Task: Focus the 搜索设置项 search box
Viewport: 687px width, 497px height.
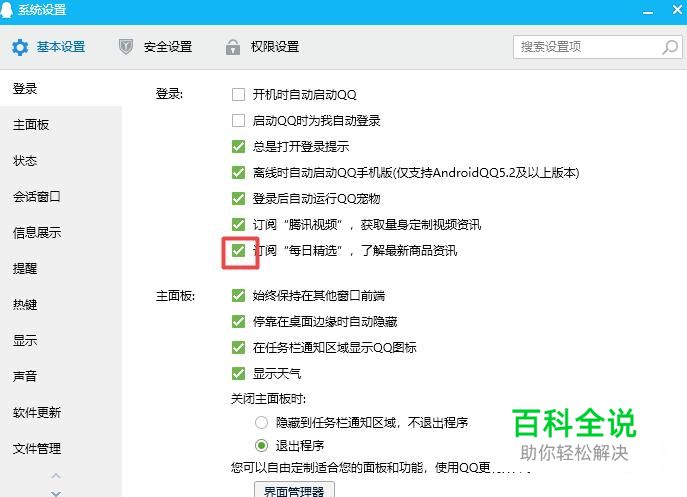Action: 598,47
